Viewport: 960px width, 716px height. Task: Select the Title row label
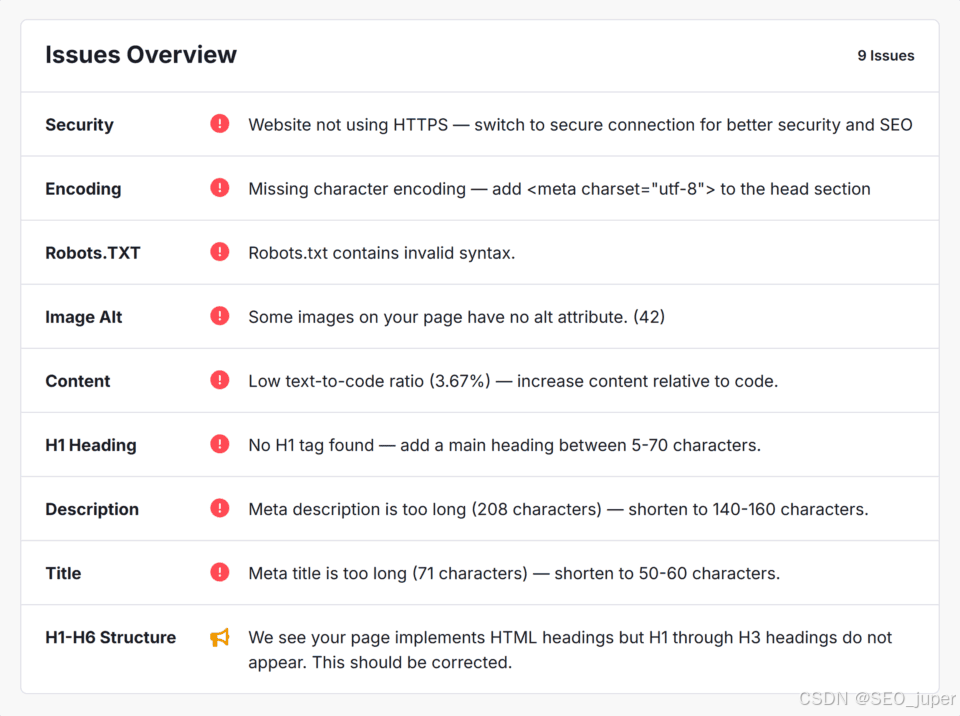pyautogui.click(x=63, y=573)
